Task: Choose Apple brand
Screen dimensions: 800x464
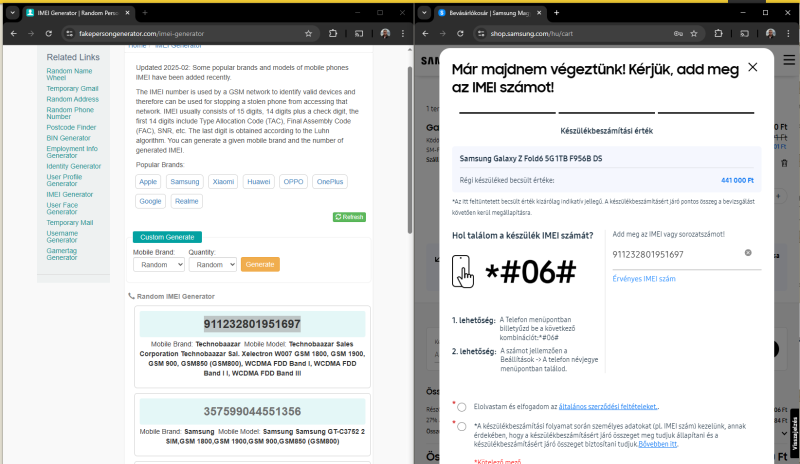Action: (148, 182)
